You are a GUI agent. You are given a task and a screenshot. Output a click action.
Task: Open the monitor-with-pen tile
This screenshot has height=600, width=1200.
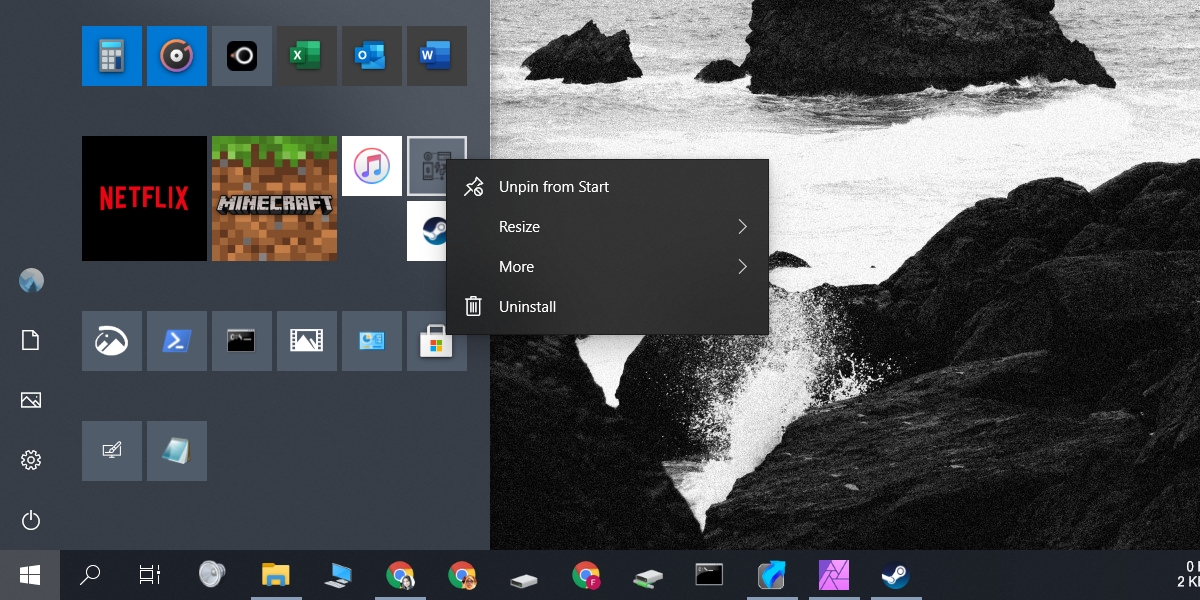(112, 451)
